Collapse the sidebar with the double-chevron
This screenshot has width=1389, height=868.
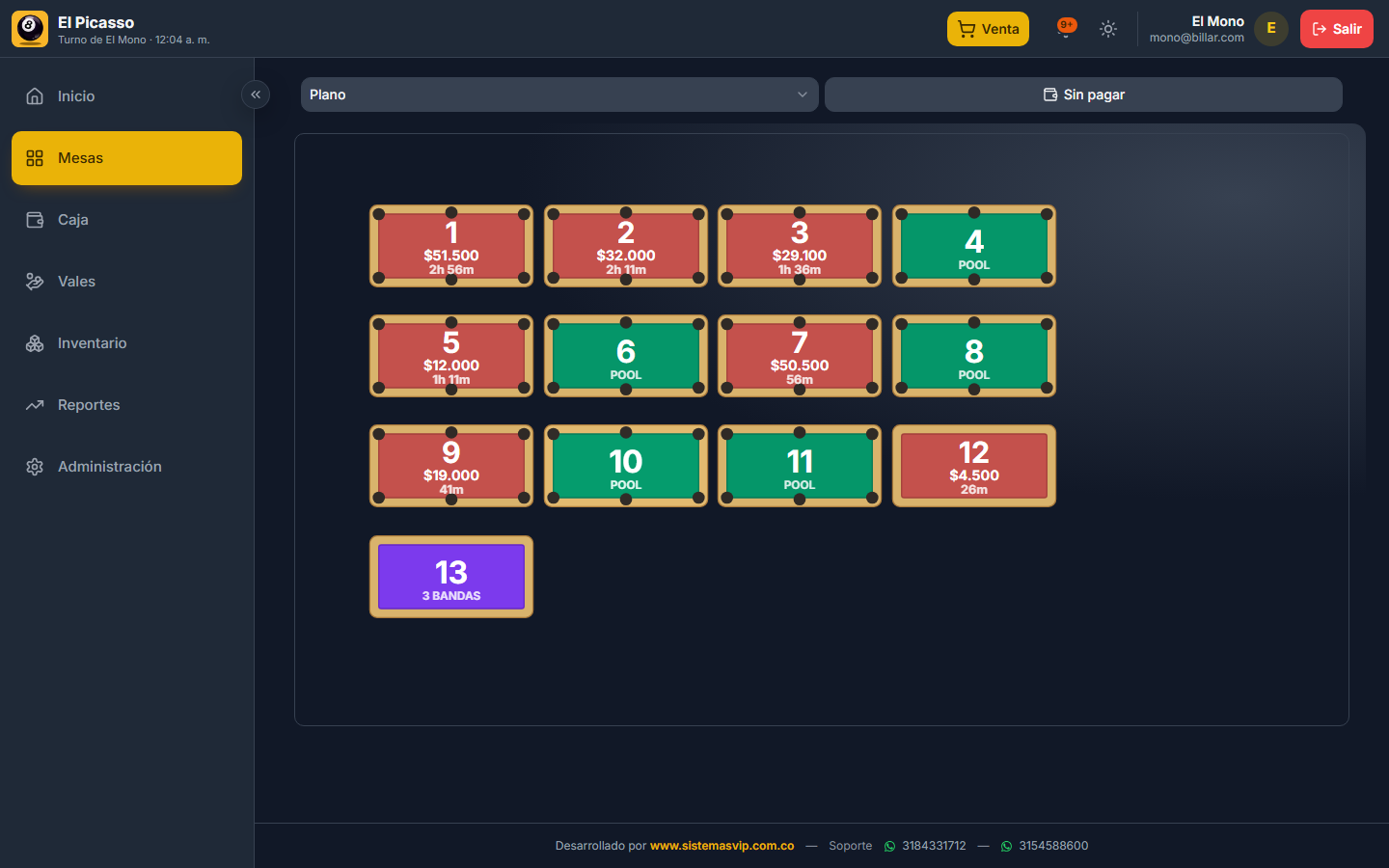tap(256, 95)
